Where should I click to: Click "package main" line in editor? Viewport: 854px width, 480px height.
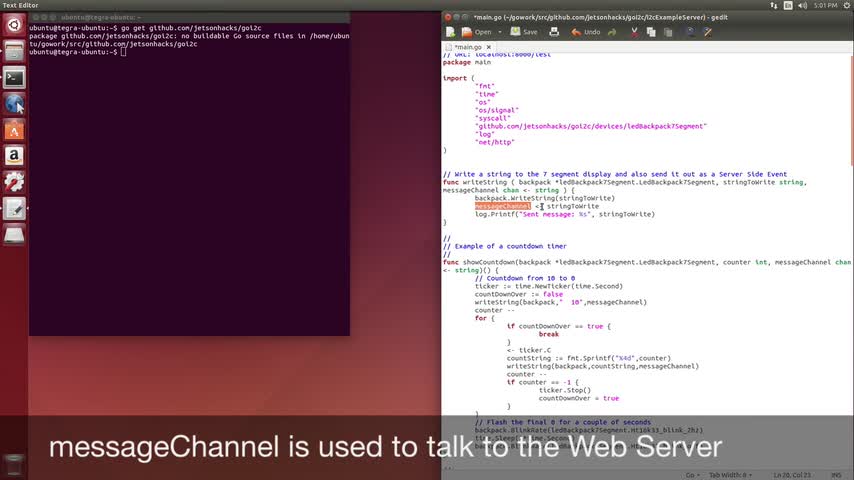[x=467, y=62]
